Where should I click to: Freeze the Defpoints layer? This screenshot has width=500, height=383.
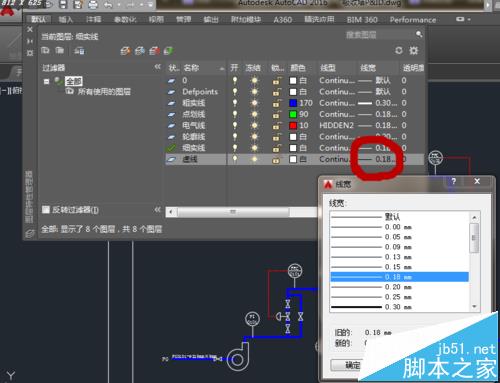254,92
